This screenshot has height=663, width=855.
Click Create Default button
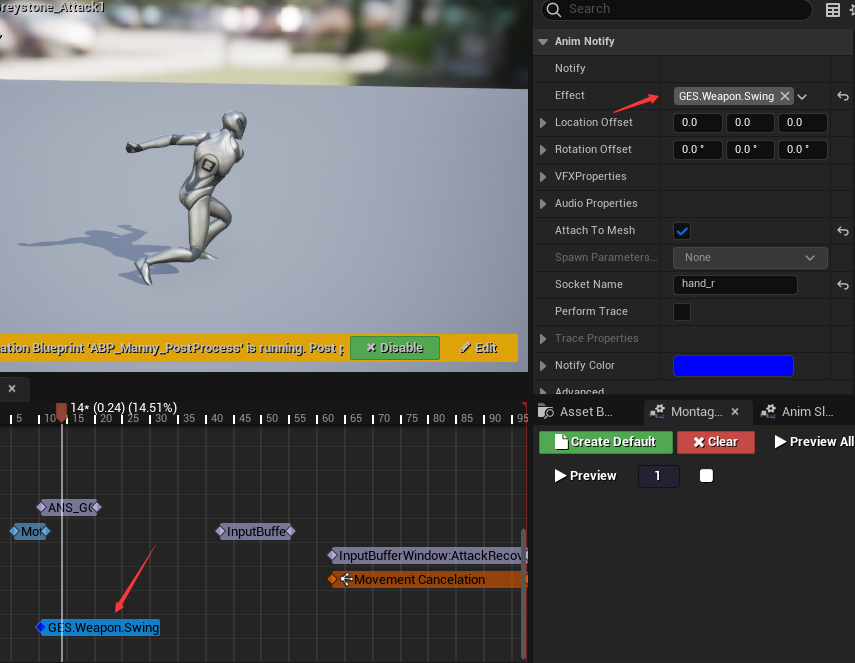click(606, 442)
